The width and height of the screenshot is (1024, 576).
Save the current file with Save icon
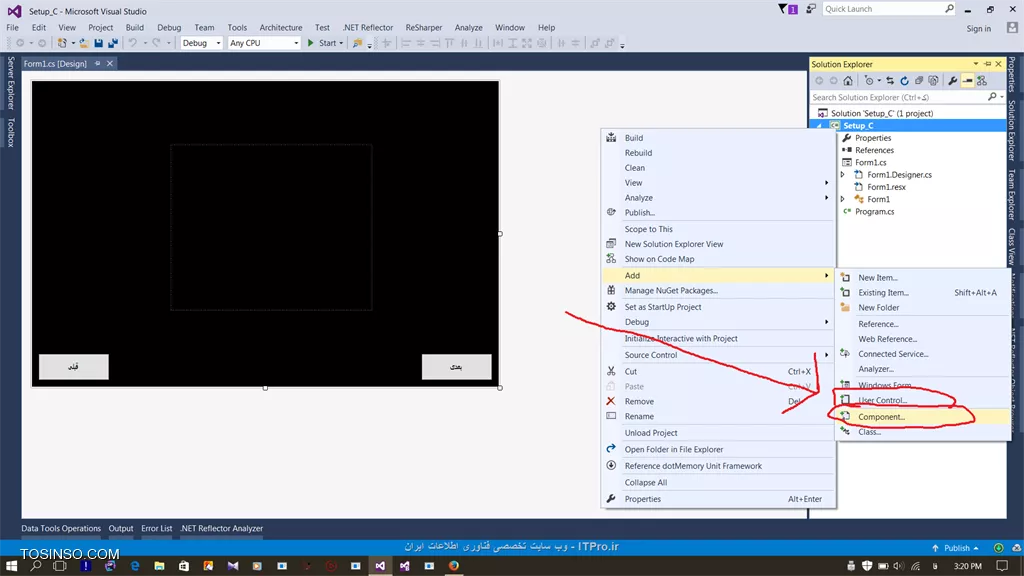(x=99, y=43)
